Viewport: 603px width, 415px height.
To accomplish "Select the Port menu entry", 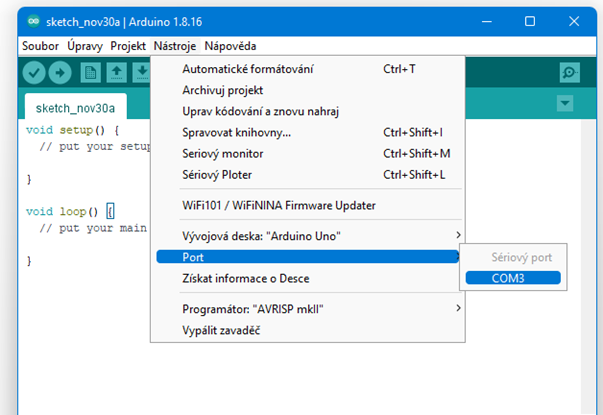I will [x=308, y=257].
